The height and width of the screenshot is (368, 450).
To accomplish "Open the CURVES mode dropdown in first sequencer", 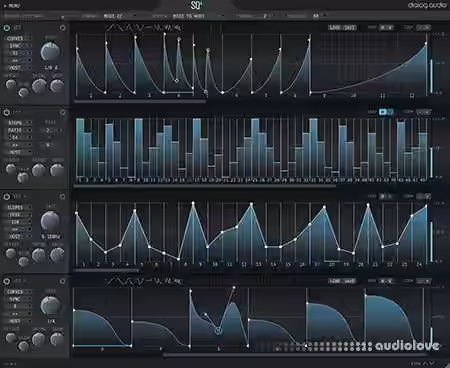I will [x=19, y=38].
